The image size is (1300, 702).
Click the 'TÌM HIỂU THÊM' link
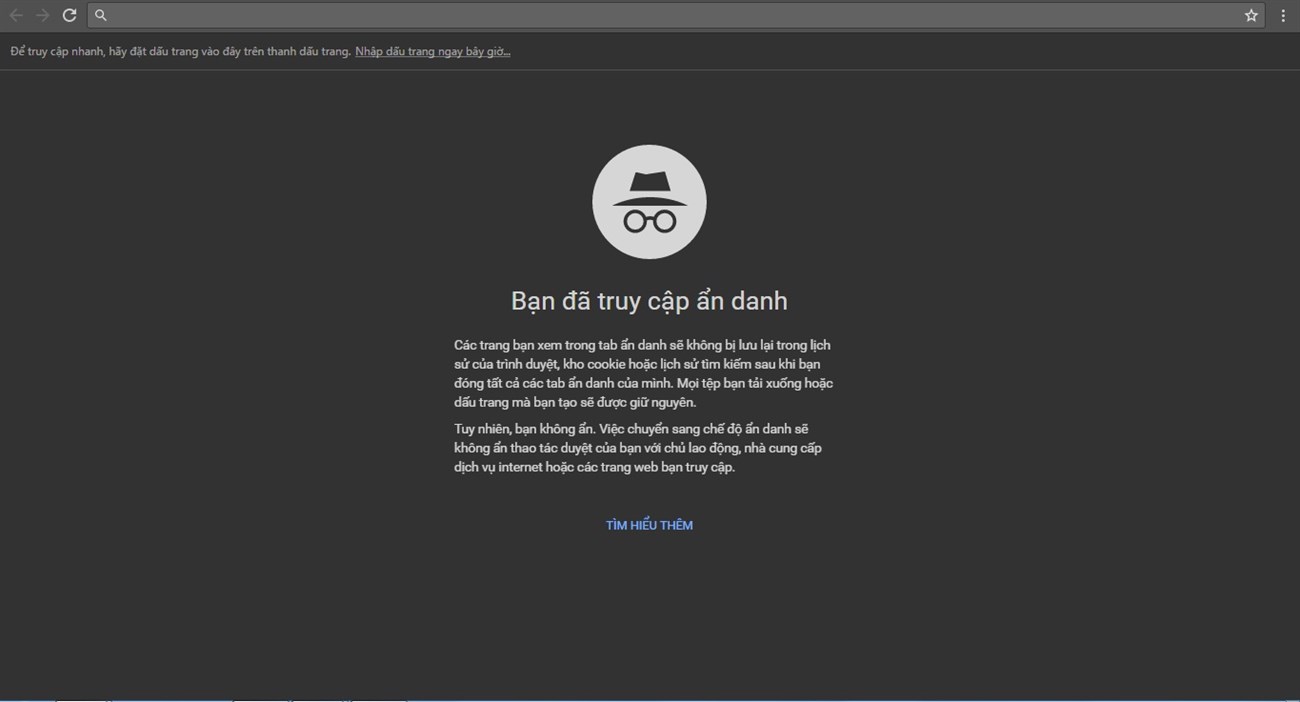[649, 525]
